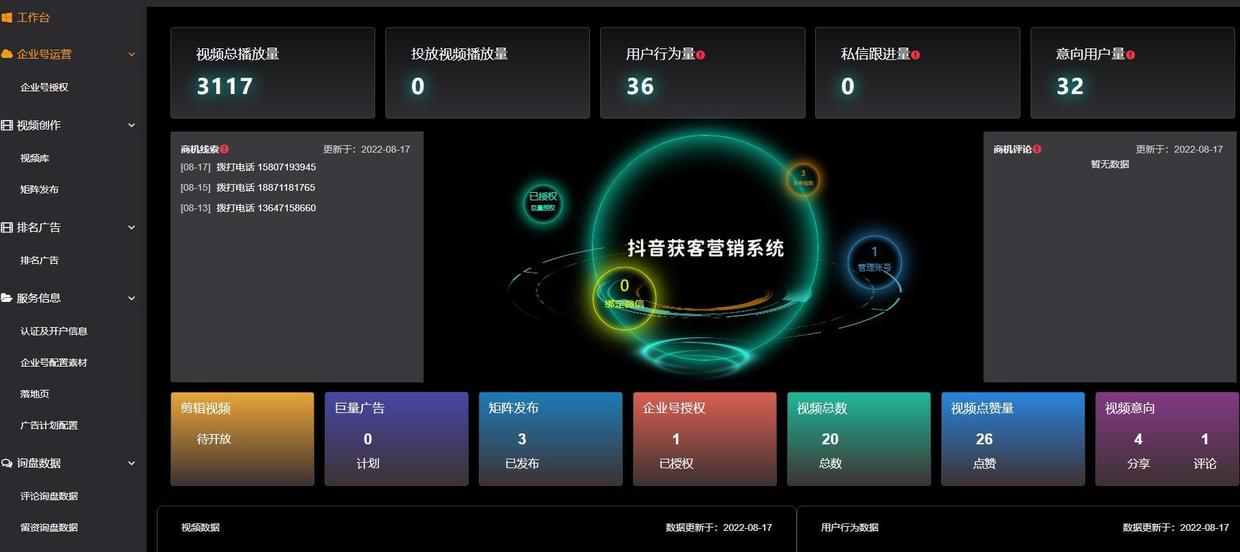The width and height of the screenshot is (1240, 552).
Task: Click the red info icon next to 商机评论
Action: click(1037, 149)
